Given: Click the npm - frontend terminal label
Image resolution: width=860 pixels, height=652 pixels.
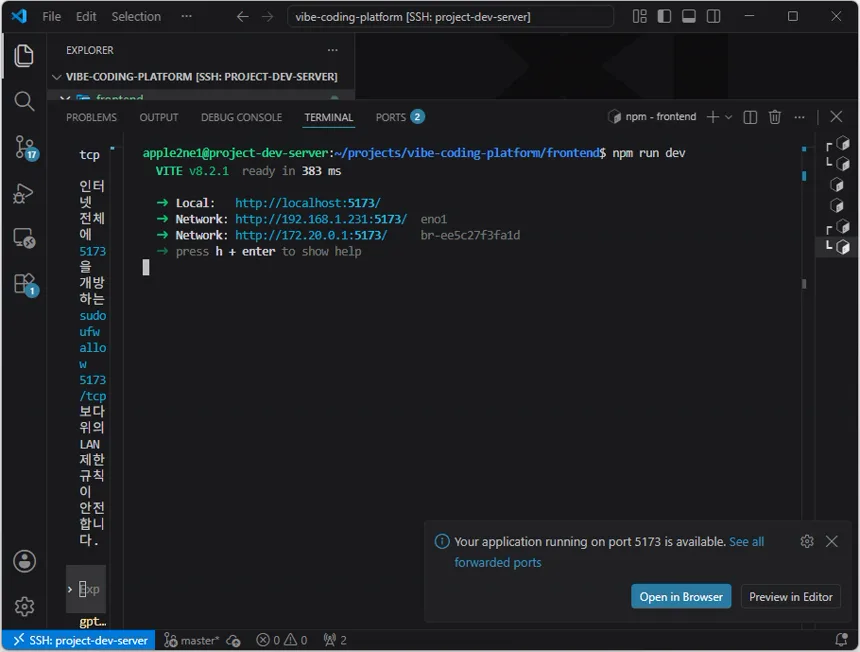Looking at the screenshot, I should [x=652, y=117].
